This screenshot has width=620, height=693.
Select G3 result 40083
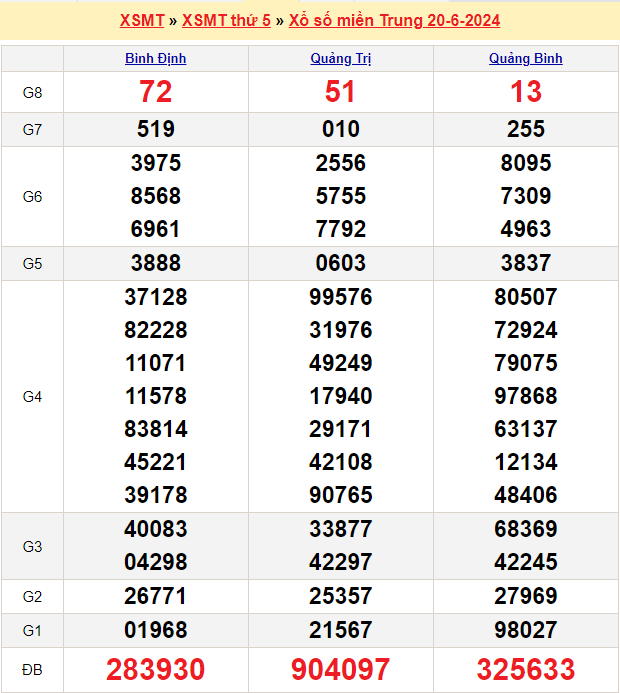tap(155, 529)
